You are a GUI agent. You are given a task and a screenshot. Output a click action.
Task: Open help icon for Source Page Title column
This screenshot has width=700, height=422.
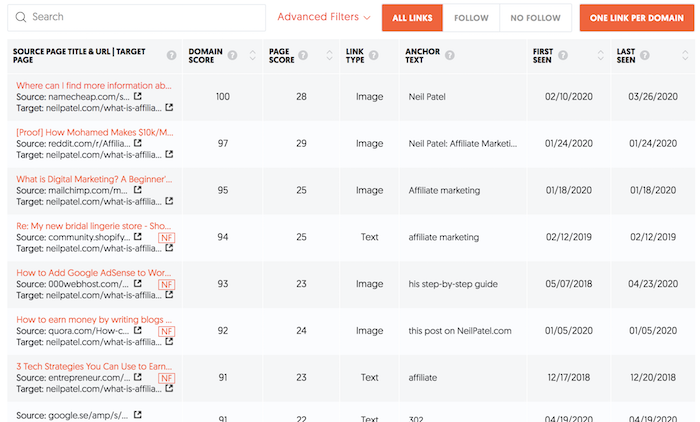(x=171, y=55)
